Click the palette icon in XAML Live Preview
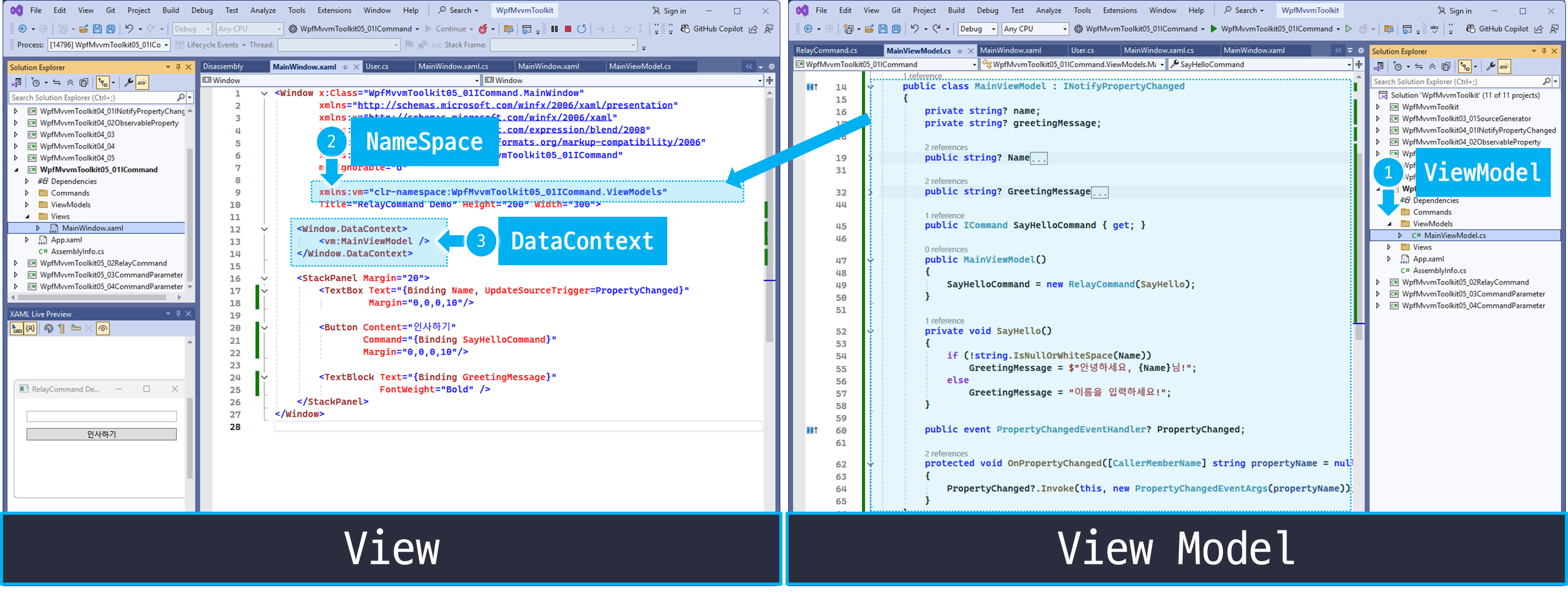Screen dimensions: 1568x607 pyautogui.click(x=48, y=328)
